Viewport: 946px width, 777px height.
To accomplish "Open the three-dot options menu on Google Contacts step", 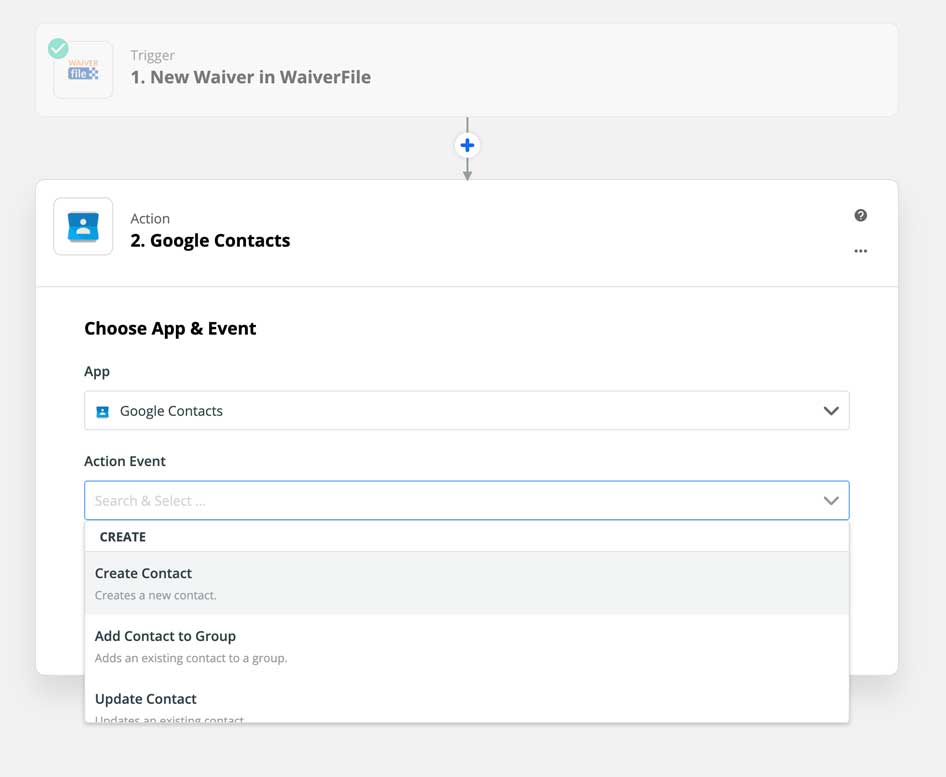I will coord(860,251).
